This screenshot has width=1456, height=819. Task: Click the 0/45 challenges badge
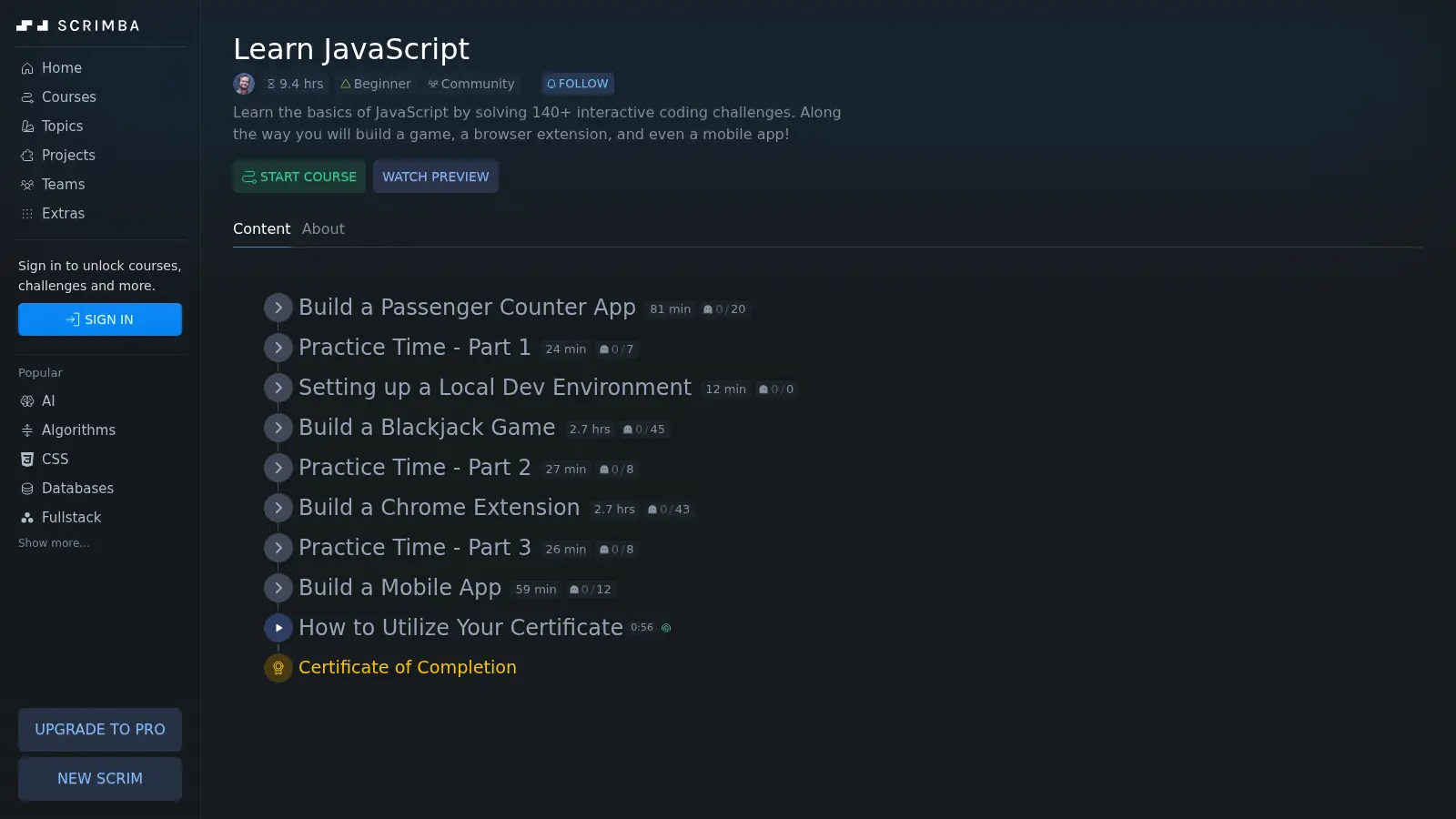pos(644,430)
